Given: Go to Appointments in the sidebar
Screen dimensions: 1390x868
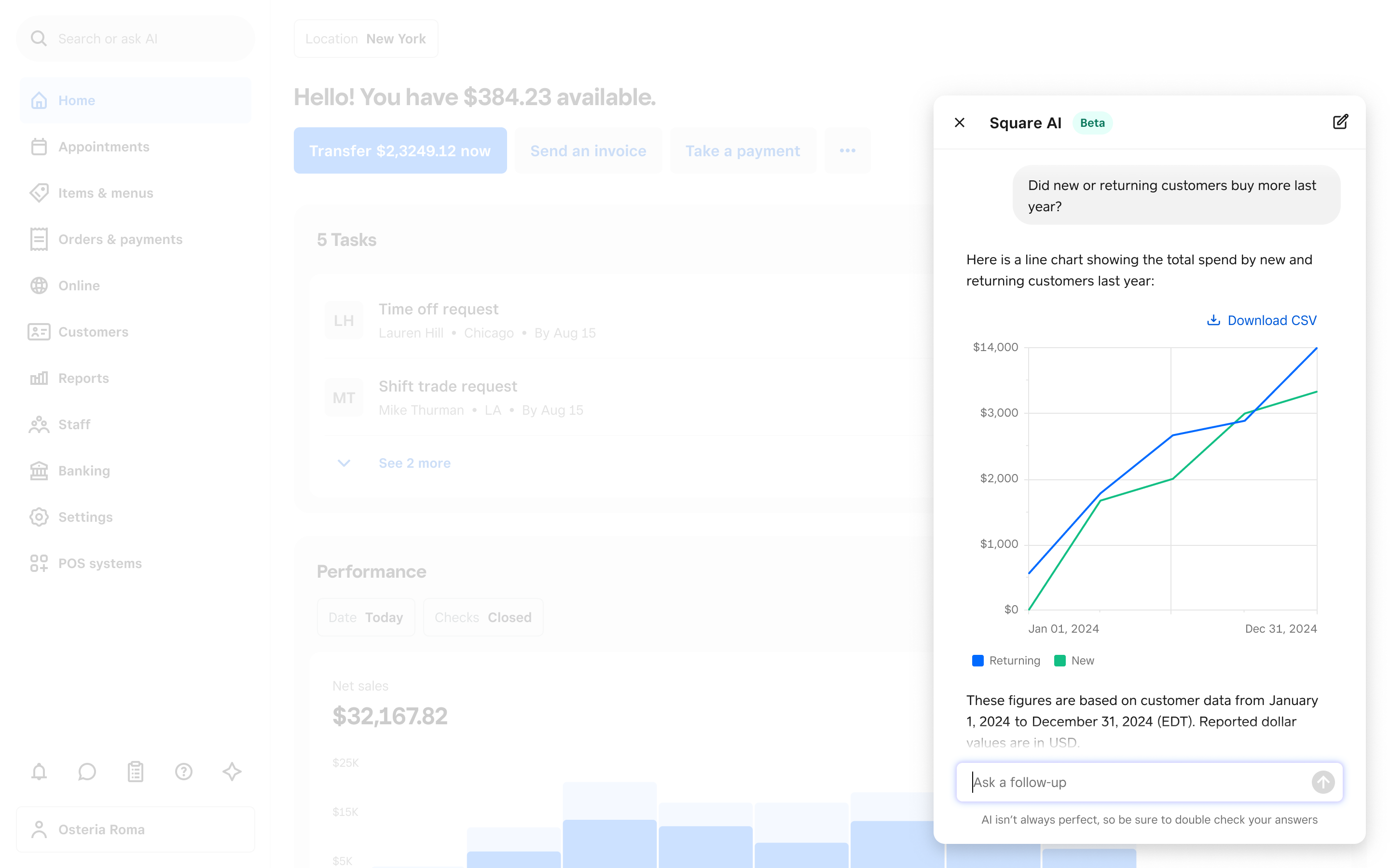Looking at the screenshot, I should 135,147.
